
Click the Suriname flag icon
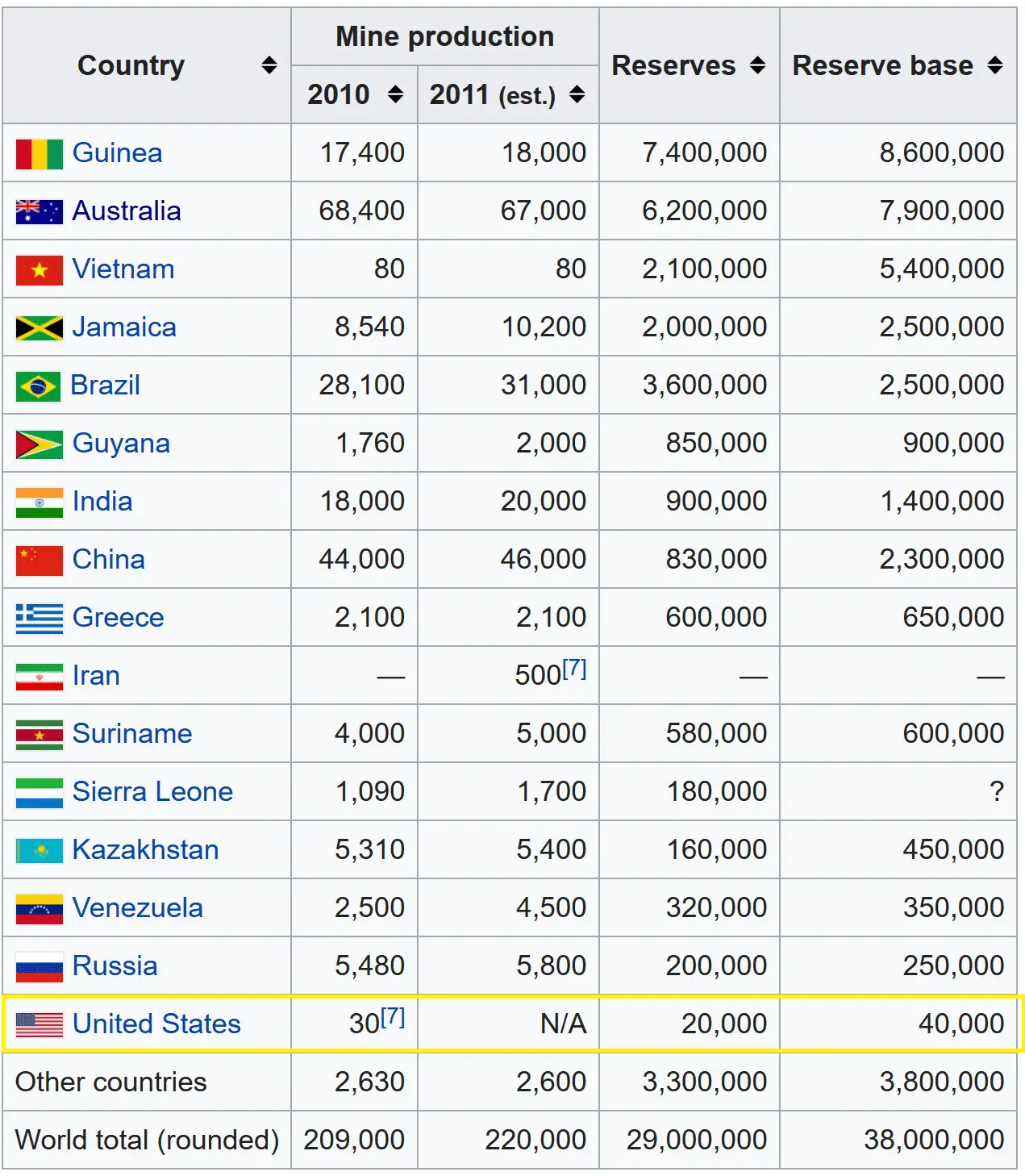point(39,735)
